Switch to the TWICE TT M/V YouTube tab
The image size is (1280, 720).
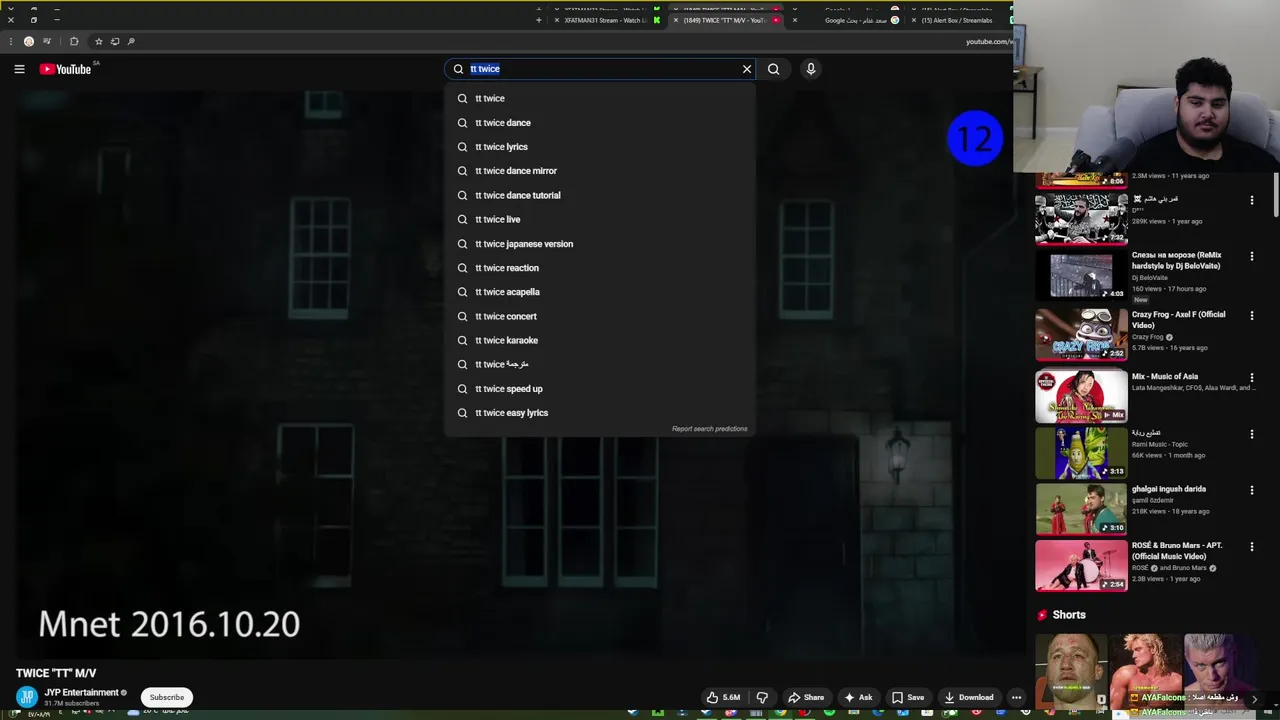tap(725, 20)
